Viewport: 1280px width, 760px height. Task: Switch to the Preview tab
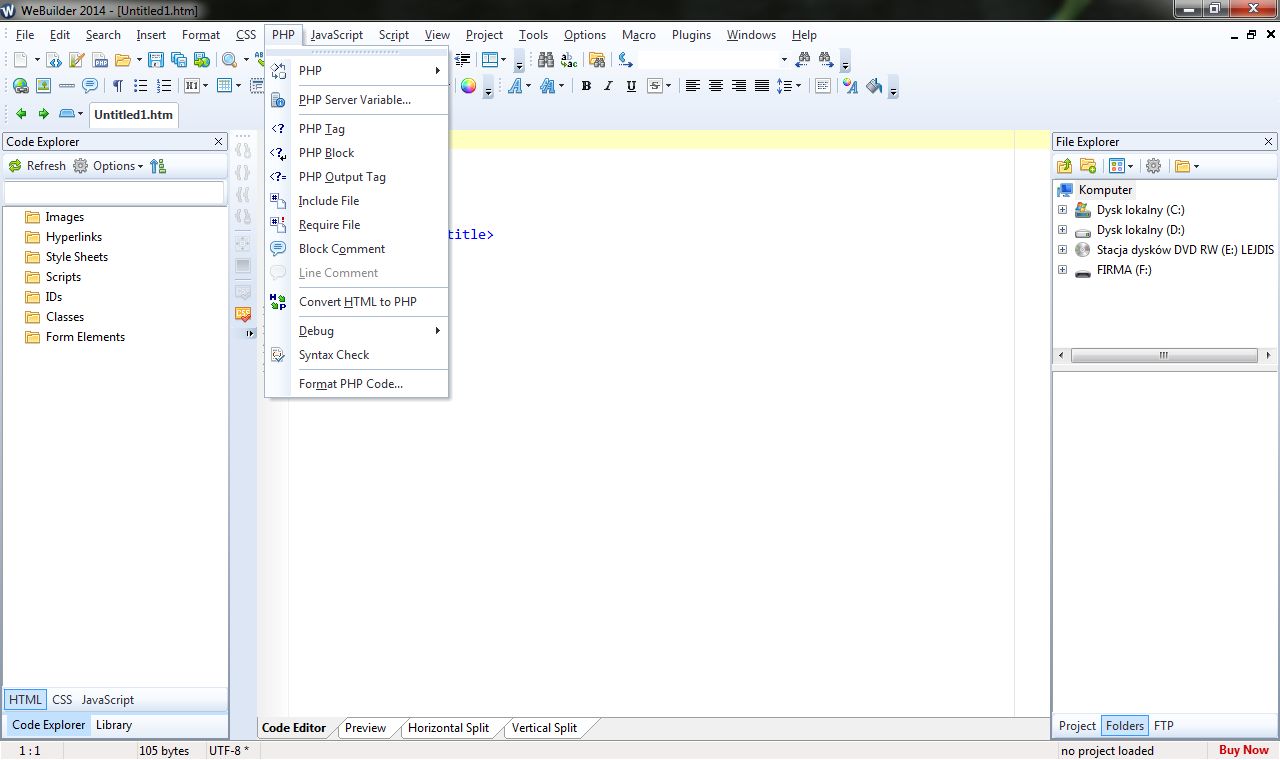coord(365,728)
